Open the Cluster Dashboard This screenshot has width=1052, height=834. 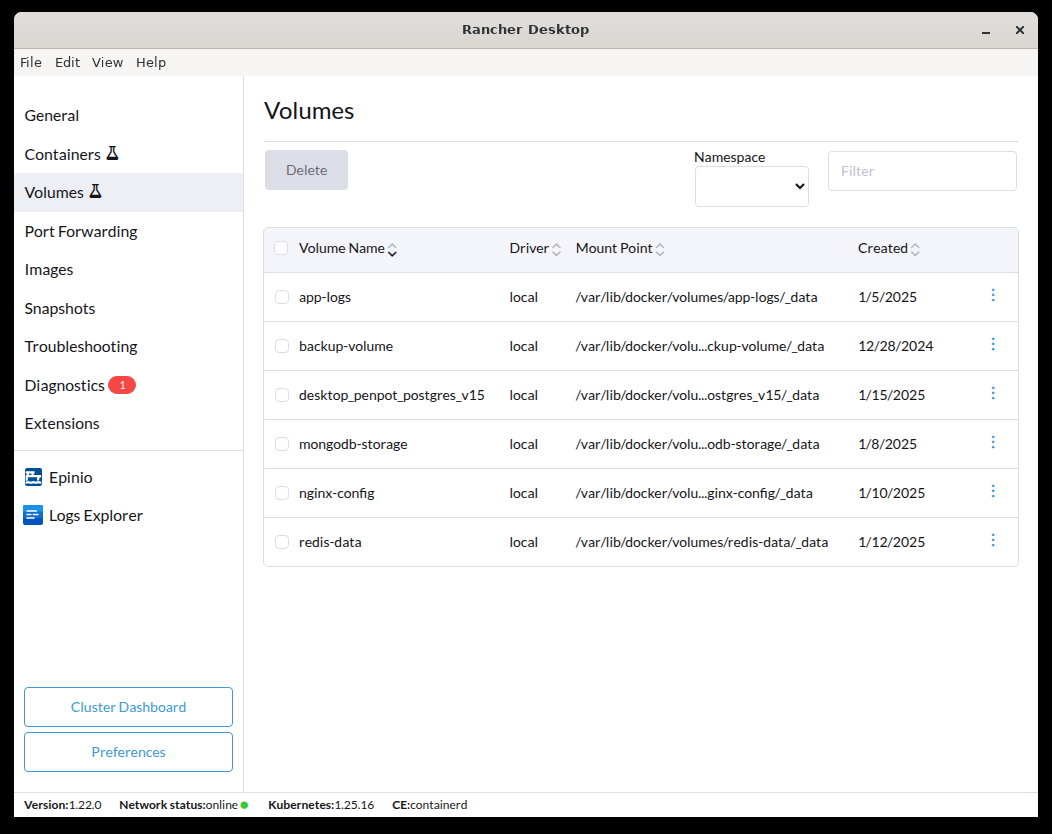128,706
